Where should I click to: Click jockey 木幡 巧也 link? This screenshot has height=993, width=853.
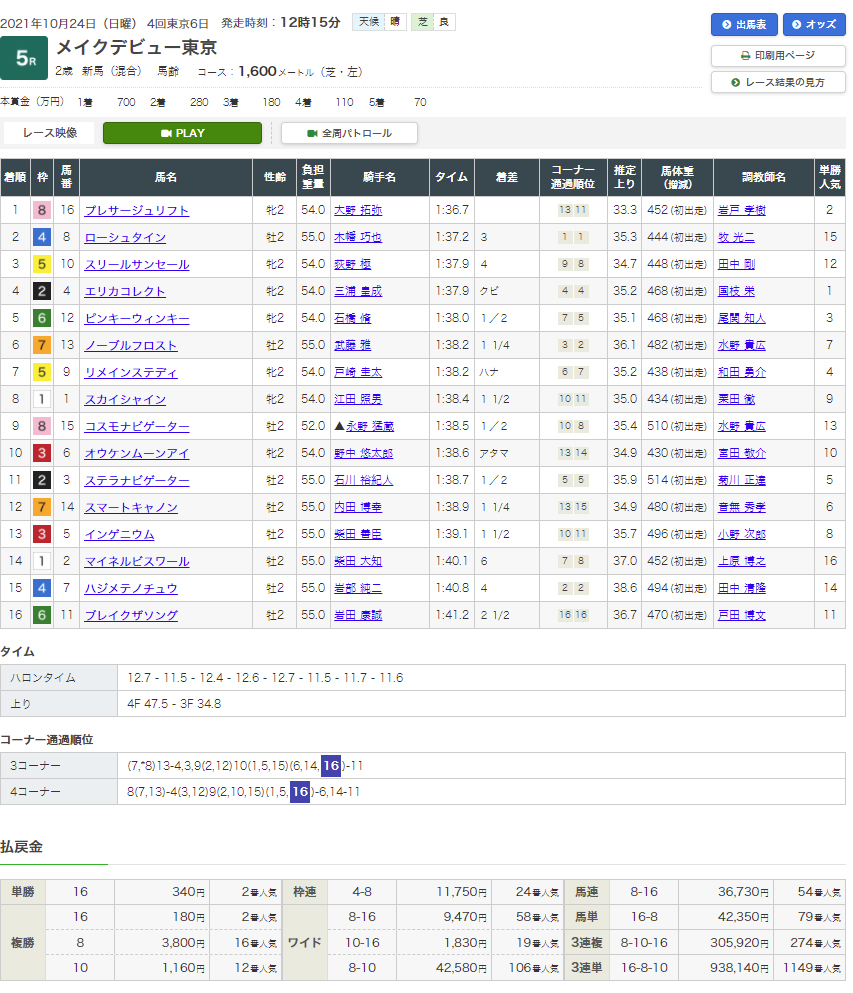click(358, 238)
